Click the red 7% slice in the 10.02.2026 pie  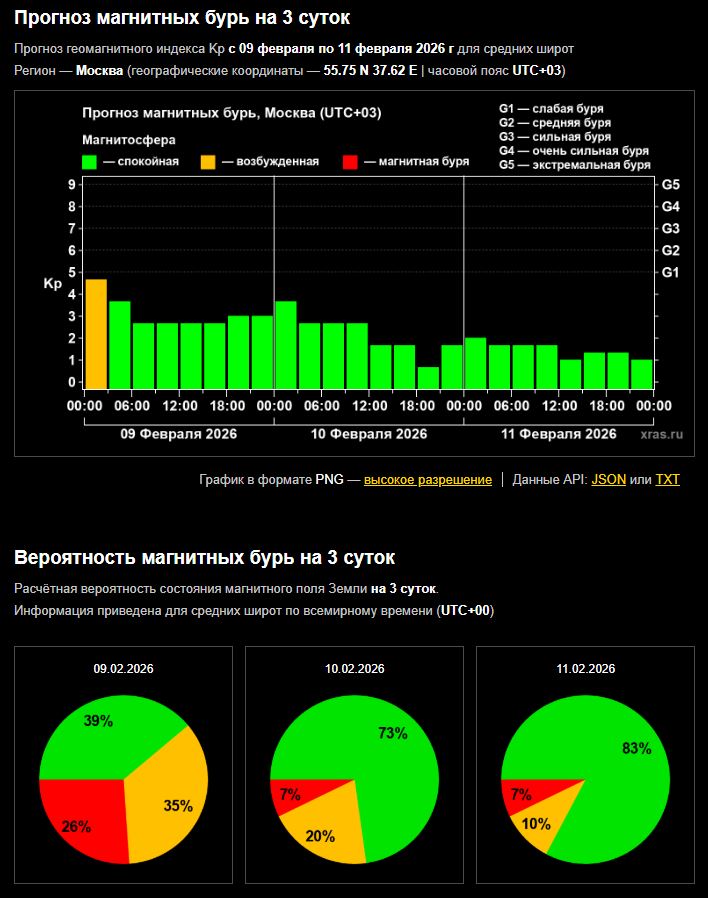[287, 797]
